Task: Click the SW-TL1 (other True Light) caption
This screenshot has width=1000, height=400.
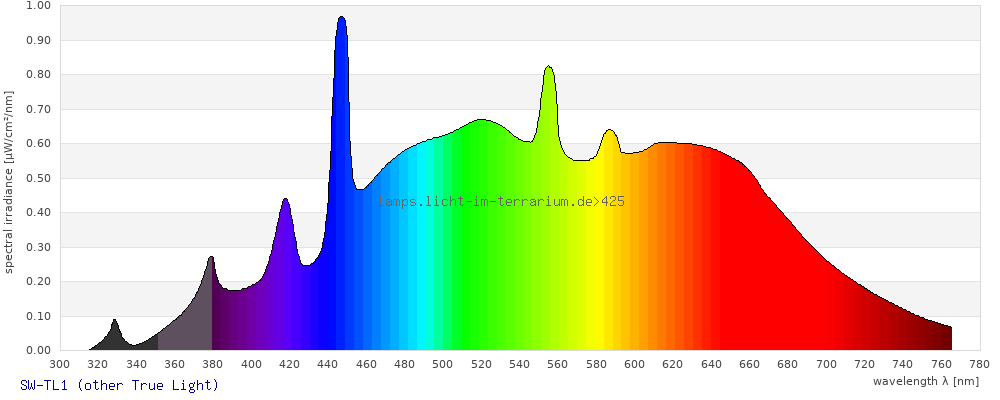Action: click(x=119, y=385)
